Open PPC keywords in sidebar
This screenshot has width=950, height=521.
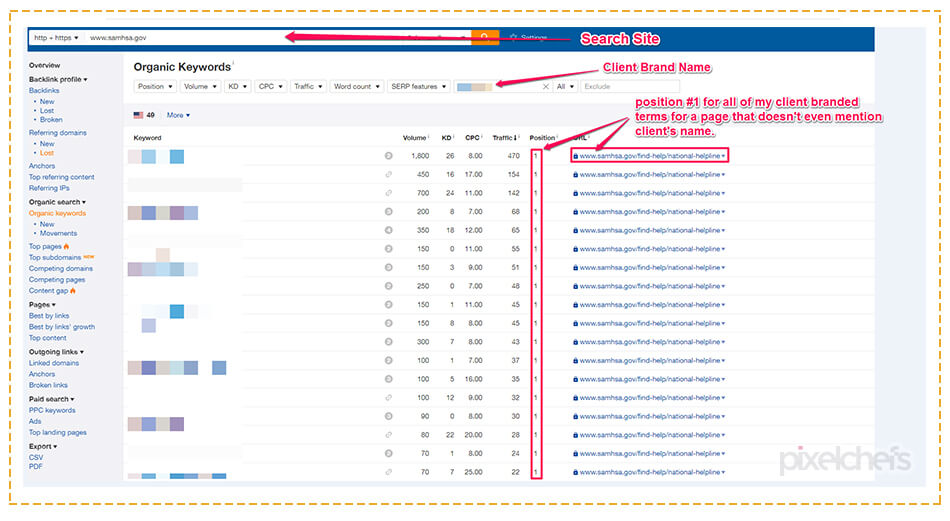52,410
